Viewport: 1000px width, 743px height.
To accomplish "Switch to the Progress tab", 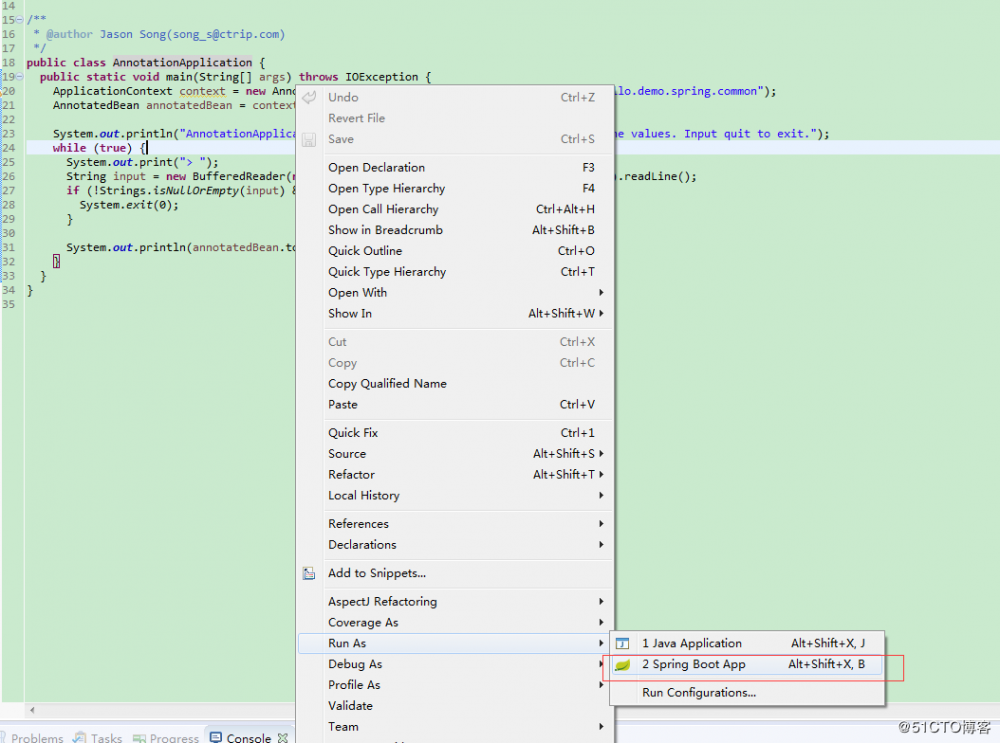I will (x=166, y=737).
